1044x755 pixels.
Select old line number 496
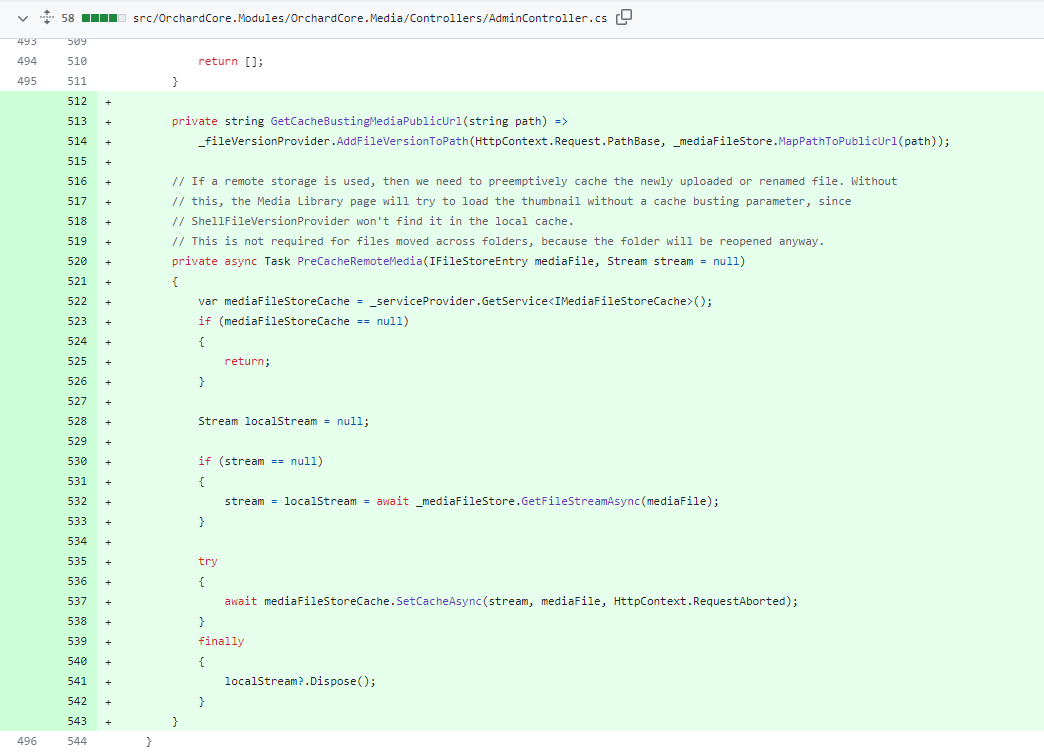click(27, 741)
